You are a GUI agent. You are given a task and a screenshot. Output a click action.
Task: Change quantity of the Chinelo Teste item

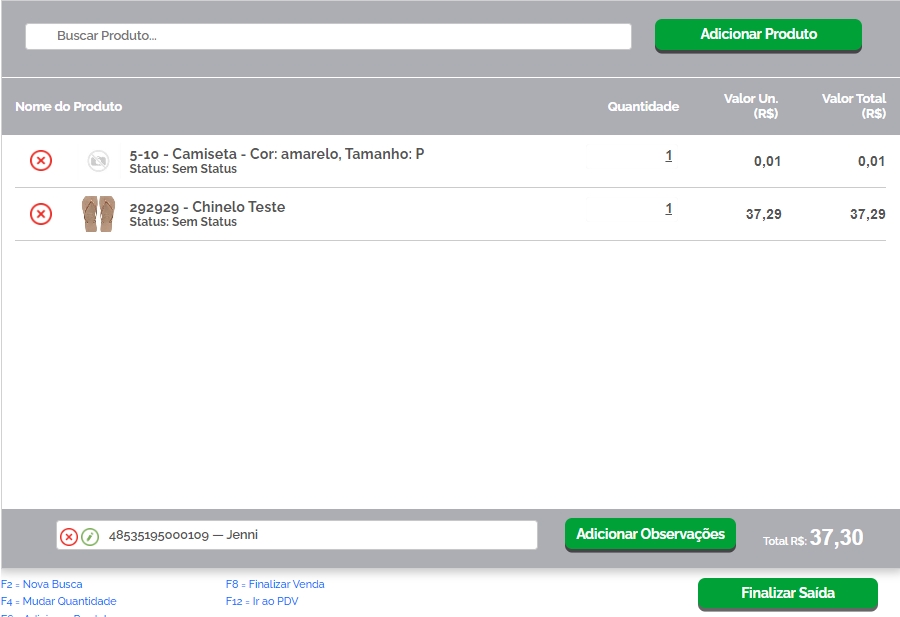668,209
